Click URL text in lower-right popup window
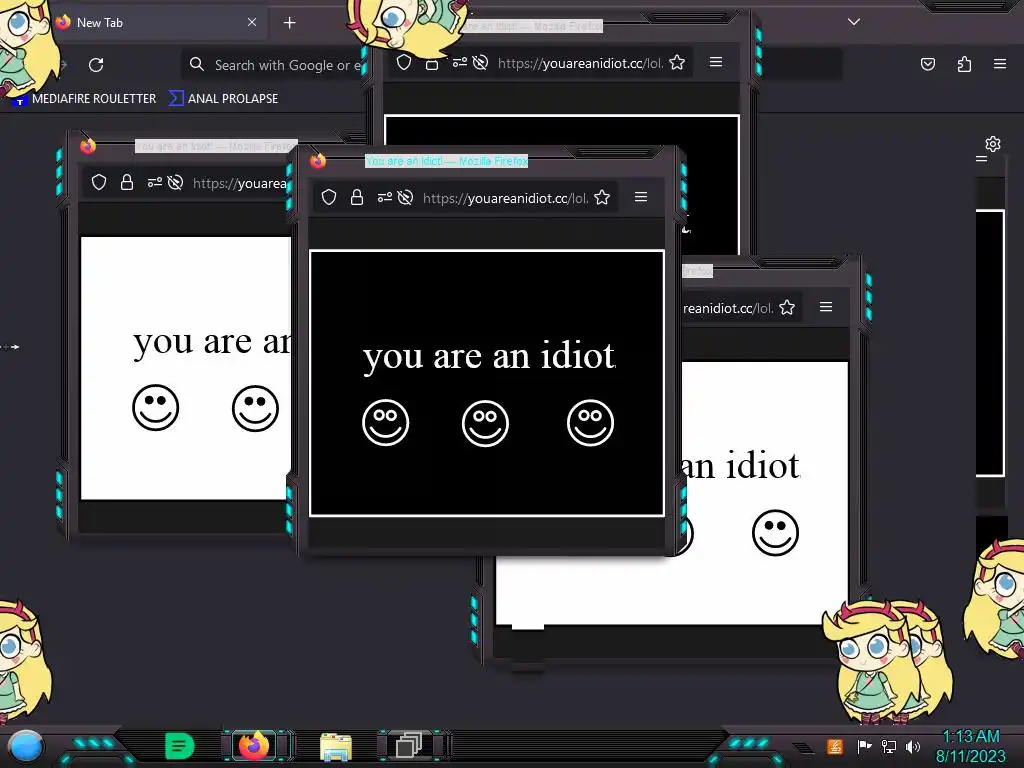This screenshot has height=768, width=1024. (x=728, y=308)
